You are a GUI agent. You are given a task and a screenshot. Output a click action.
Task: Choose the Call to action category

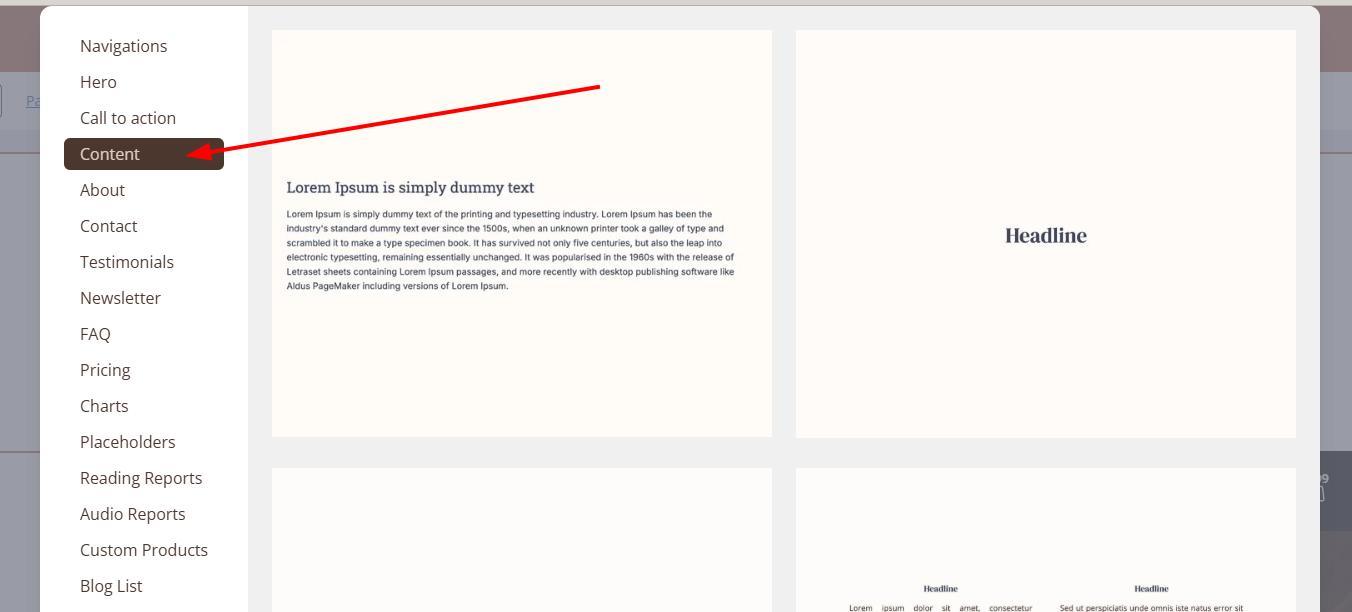tap(128, 118)
